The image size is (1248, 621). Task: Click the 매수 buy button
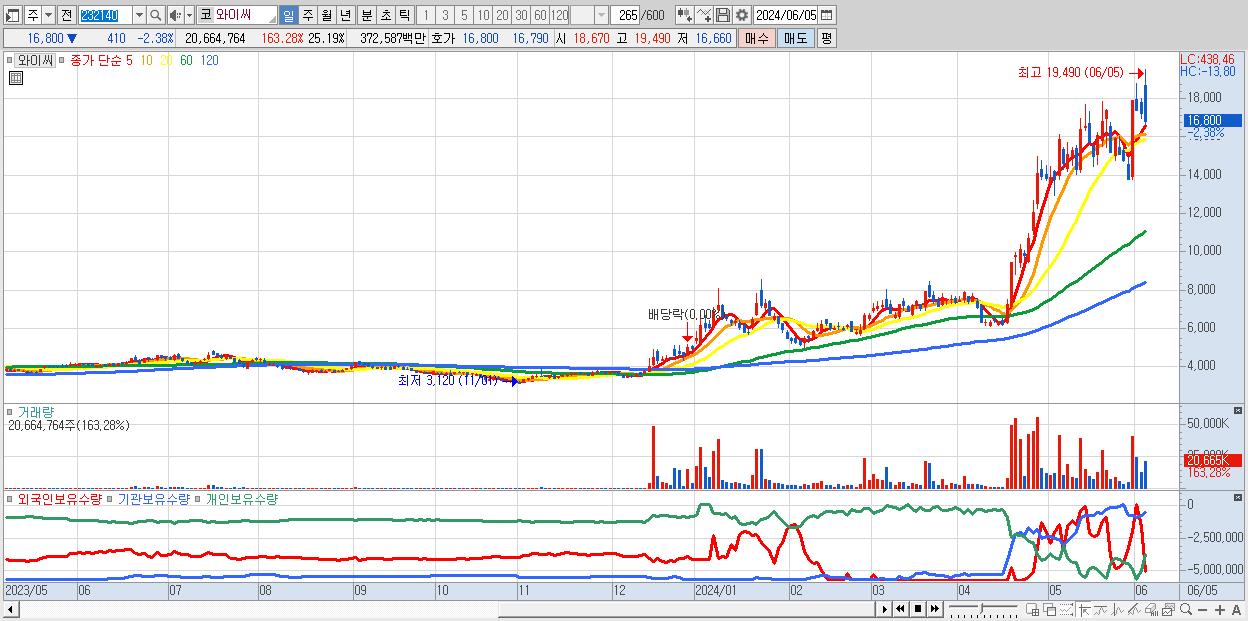(757, 38)
